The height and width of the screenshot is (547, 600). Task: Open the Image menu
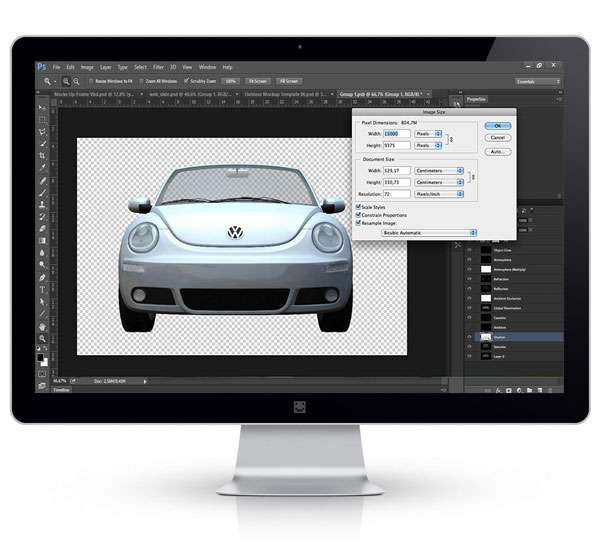[x=87, y=67]
